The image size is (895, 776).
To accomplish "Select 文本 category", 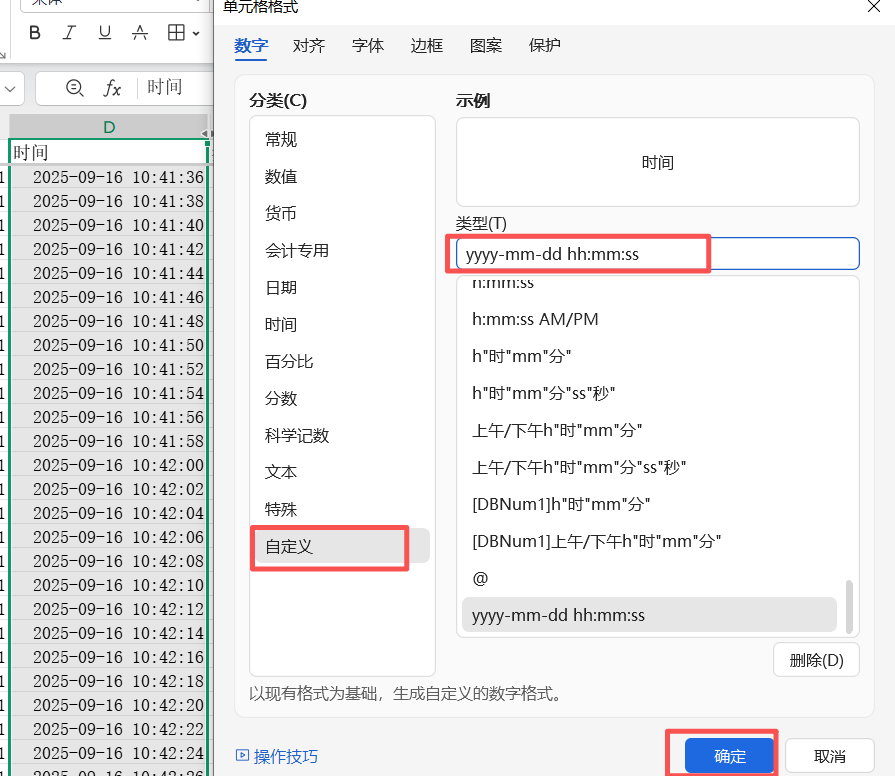I will (x=342, y=472).
